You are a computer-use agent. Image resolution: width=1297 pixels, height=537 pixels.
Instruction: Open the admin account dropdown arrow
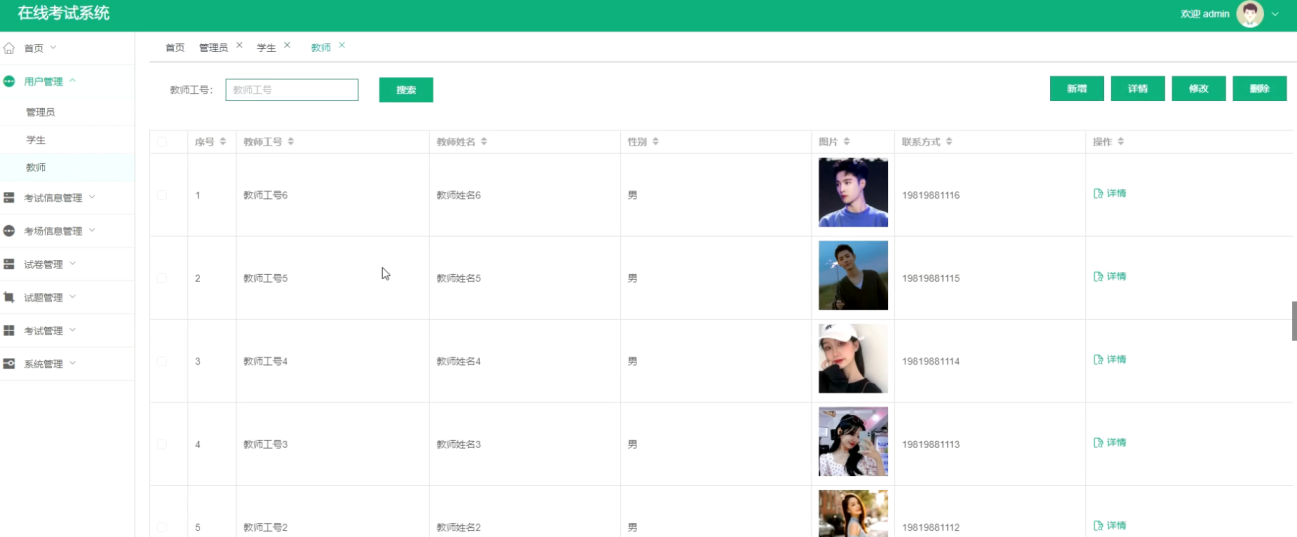pyautogui.click(x=1275, y=15)
